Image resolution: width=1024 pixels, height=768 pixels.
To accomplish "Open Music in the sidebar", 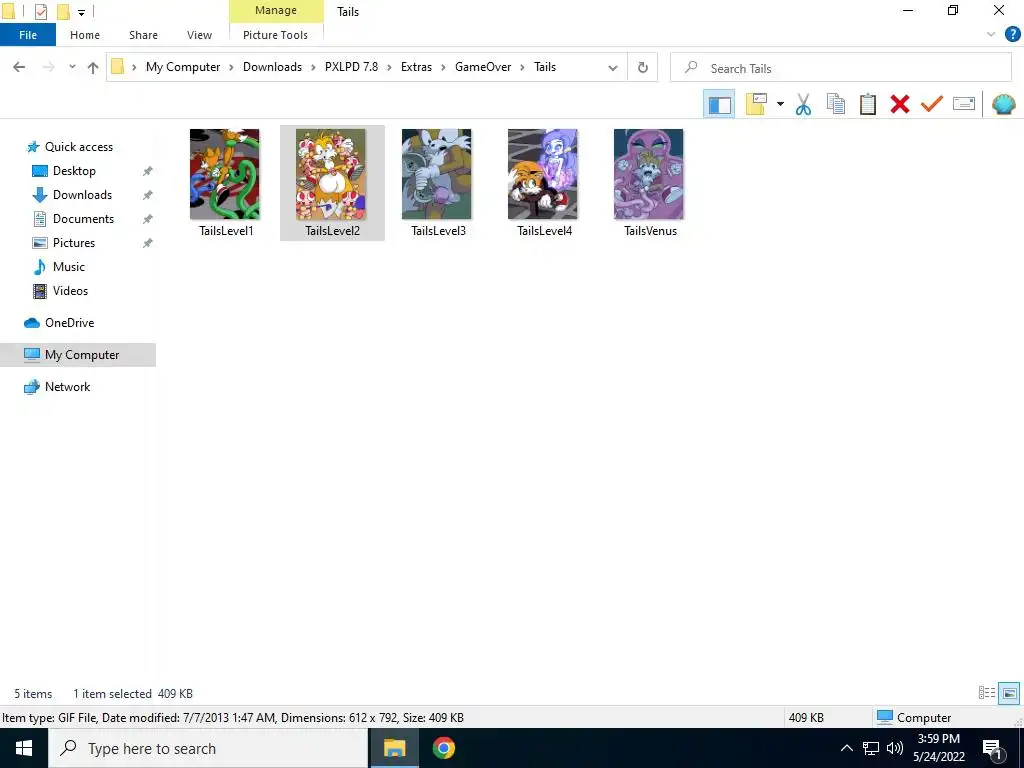I will [69, 267].
